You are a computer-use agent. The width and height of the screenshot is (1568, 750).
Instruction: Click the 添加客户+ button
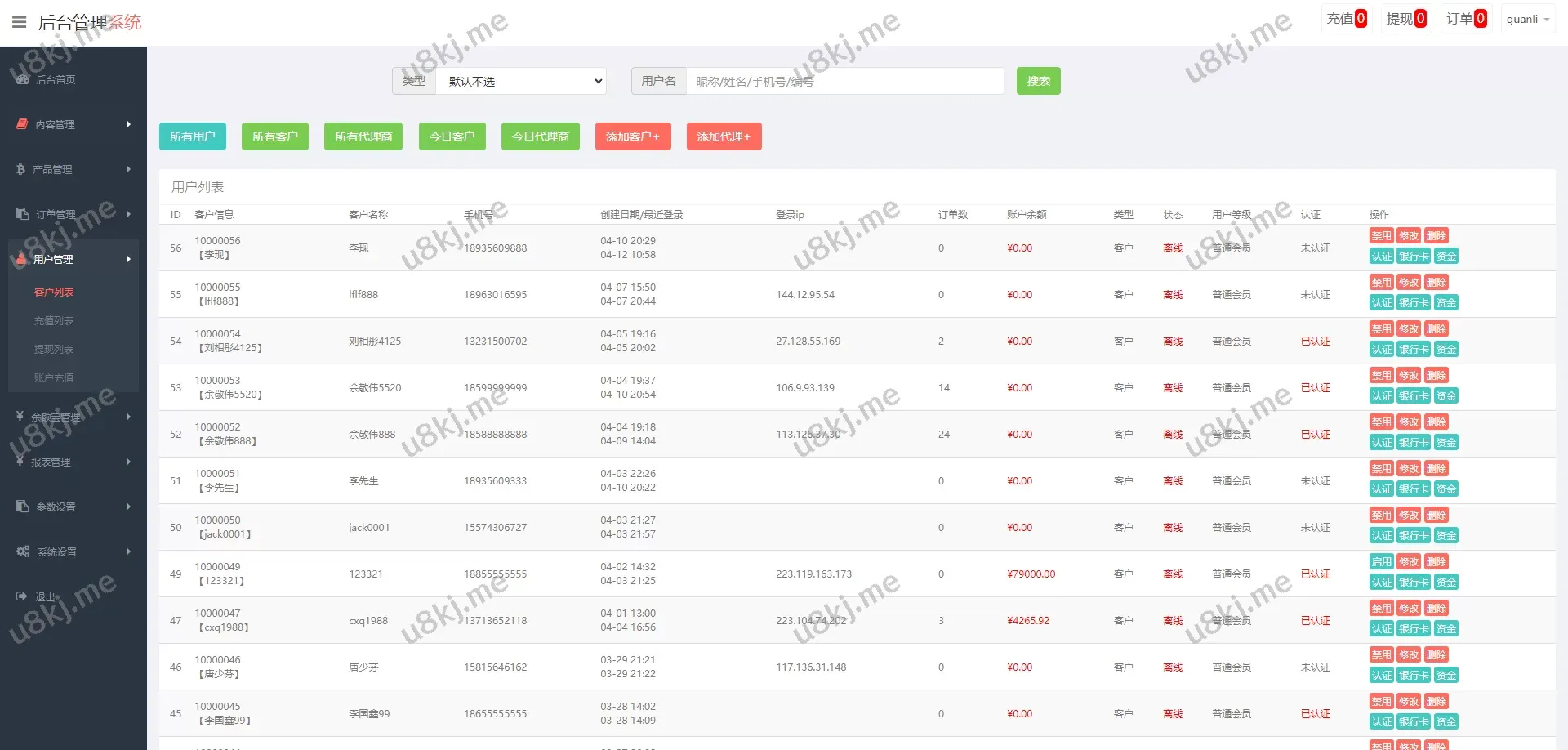pyautogui.click(x=632, y=136)
